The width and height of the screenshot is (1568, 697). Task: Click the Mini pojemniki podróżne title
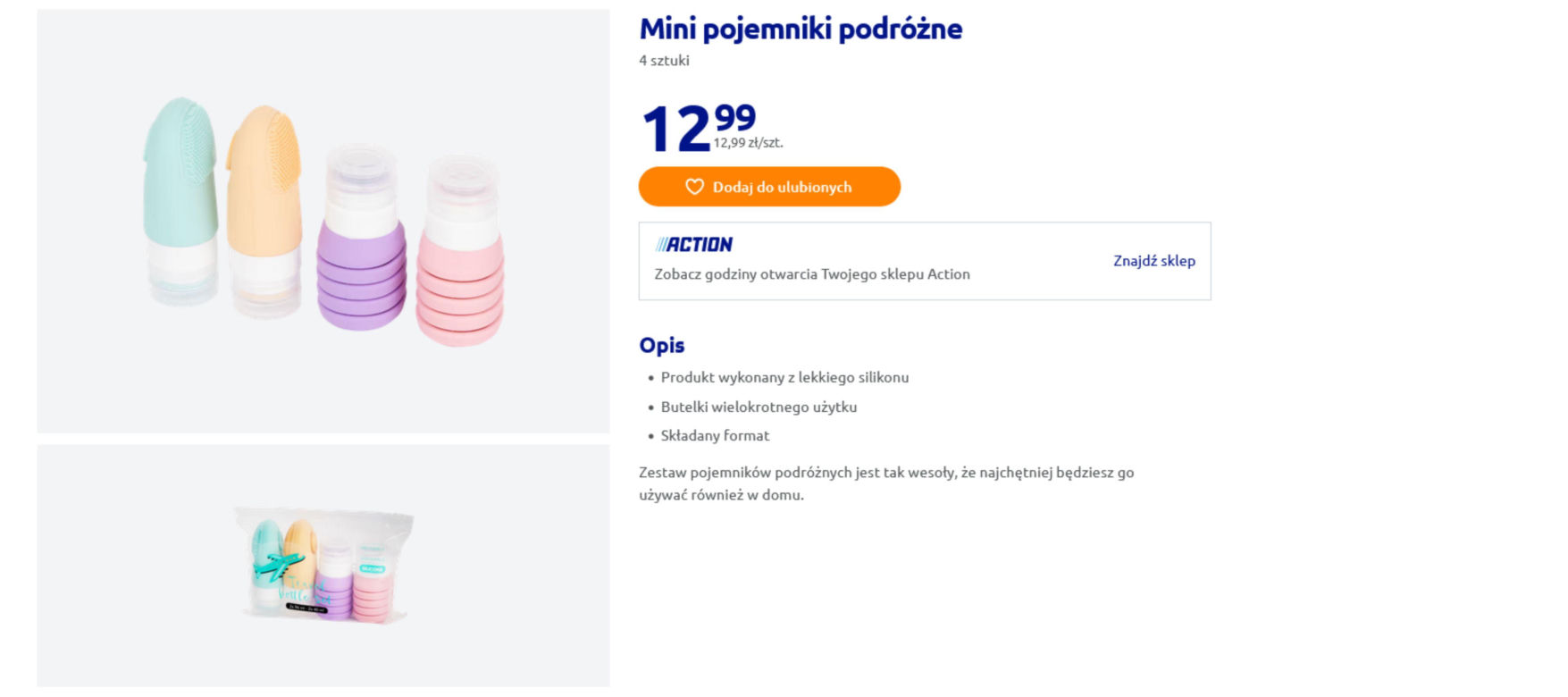coord(801,29)
